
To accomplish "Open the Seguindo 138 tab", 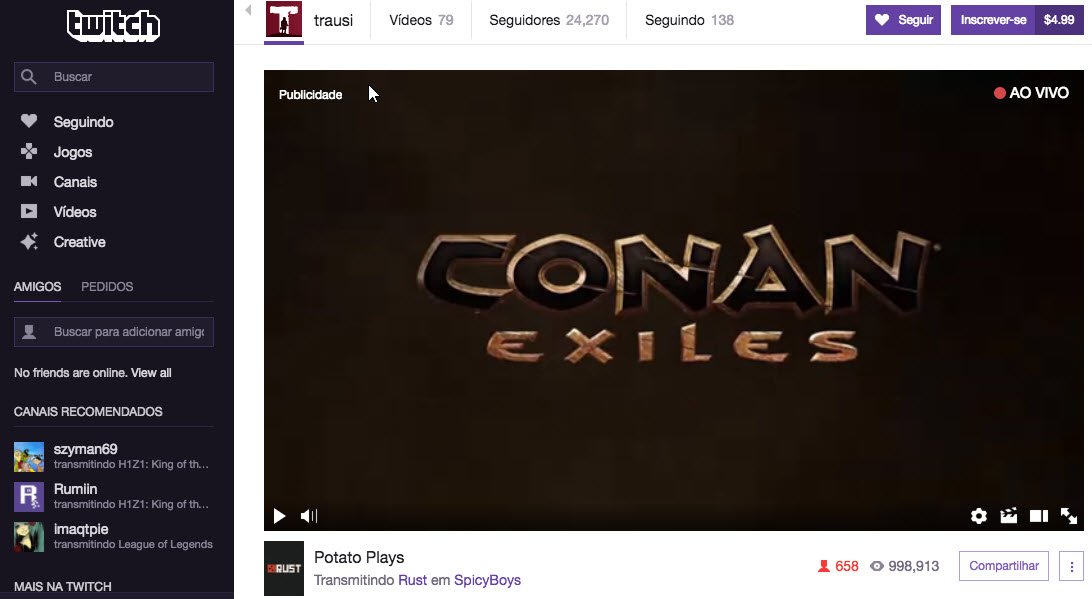I will 689,20.
